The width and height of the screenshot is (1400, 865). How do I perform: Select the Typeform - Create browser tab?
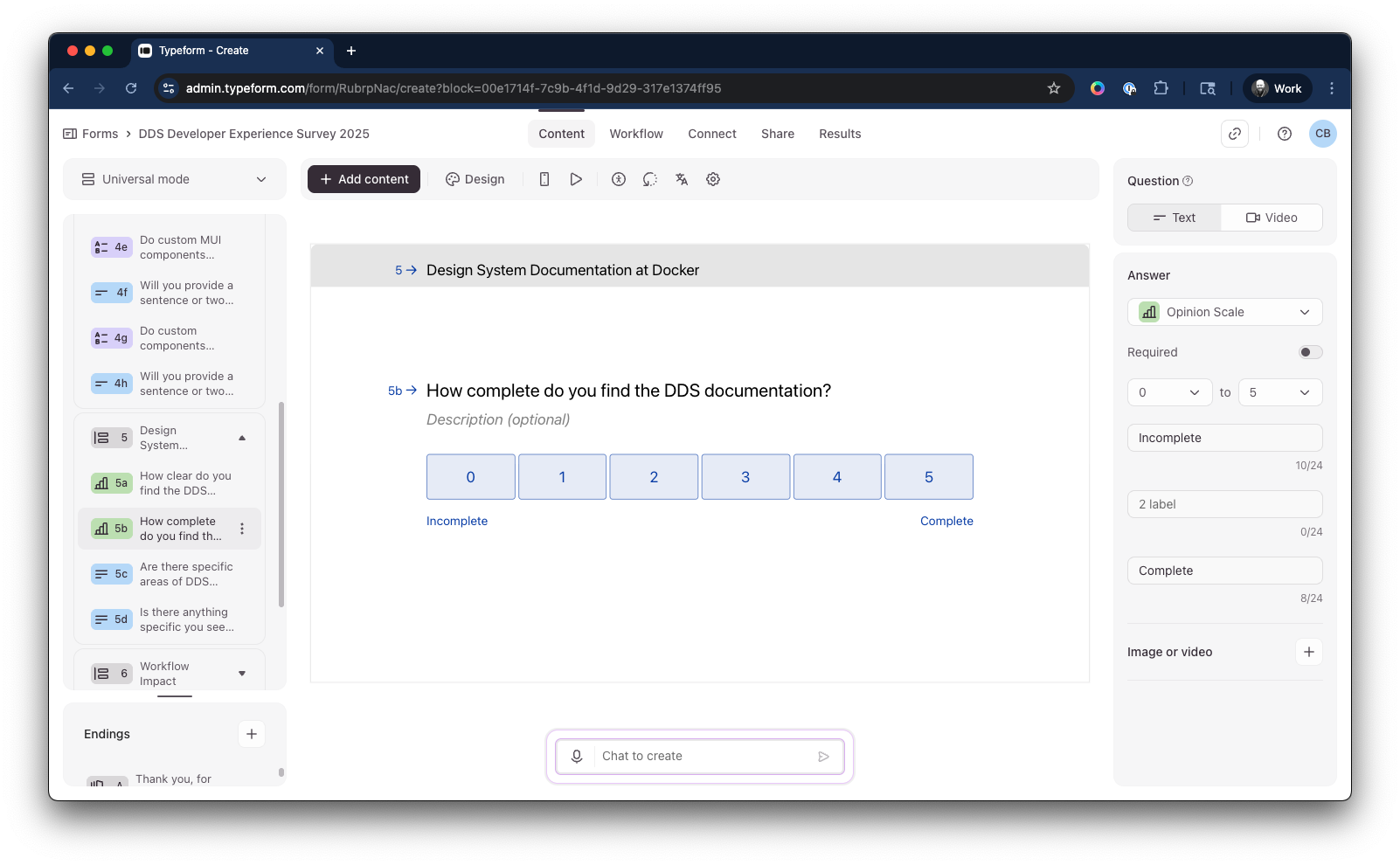tap(232, 51)
